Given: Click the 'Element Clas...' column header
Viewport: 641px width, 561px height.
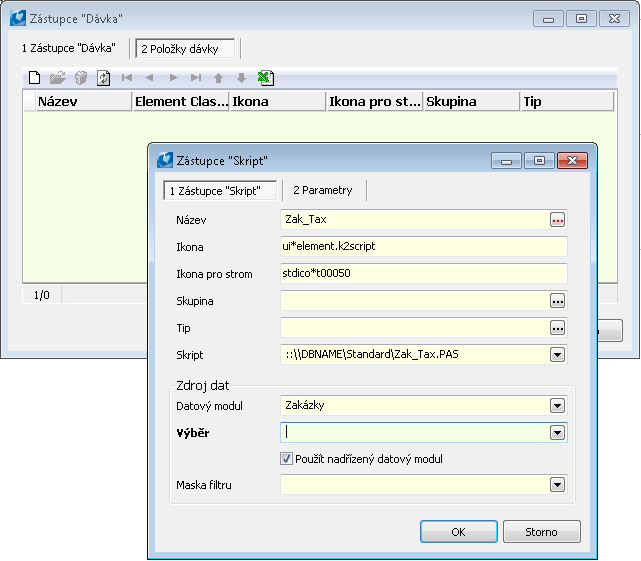Looking at the screenshot, I should click(181, 101).
